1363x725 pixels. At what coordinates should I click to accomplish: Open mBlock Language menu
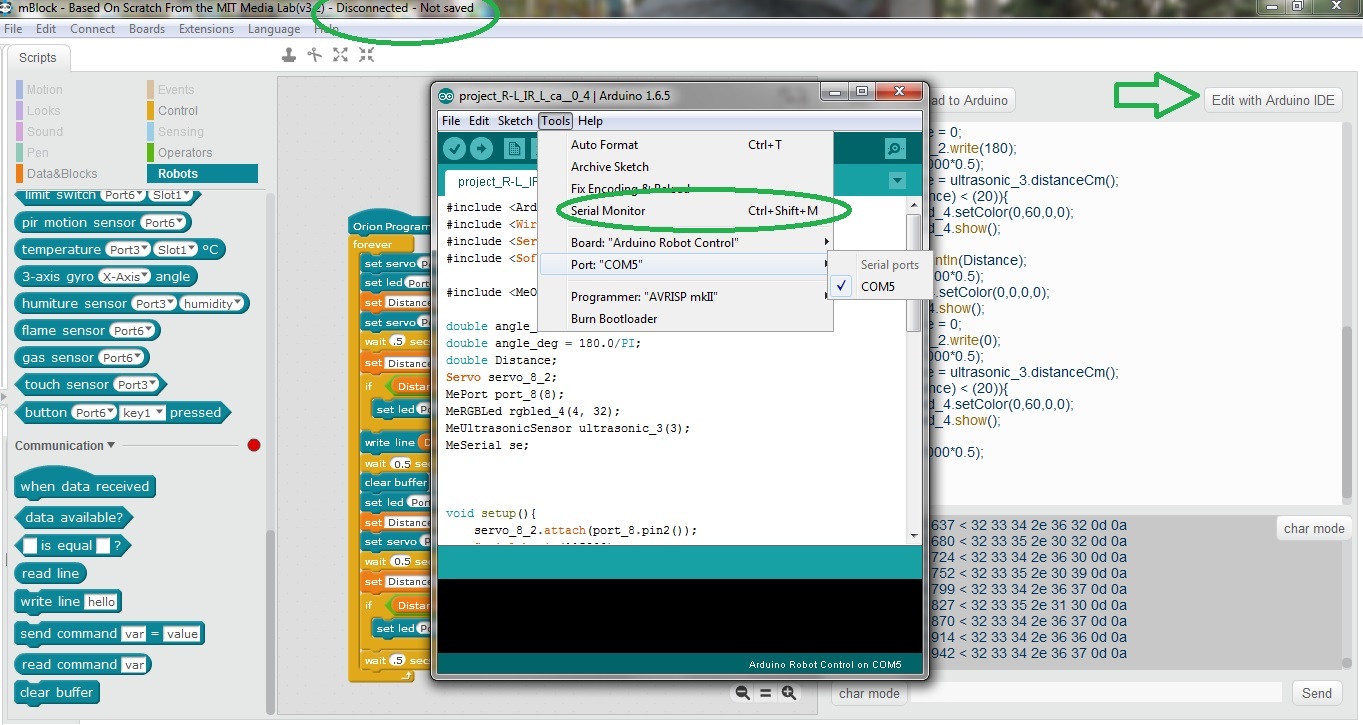274,29
